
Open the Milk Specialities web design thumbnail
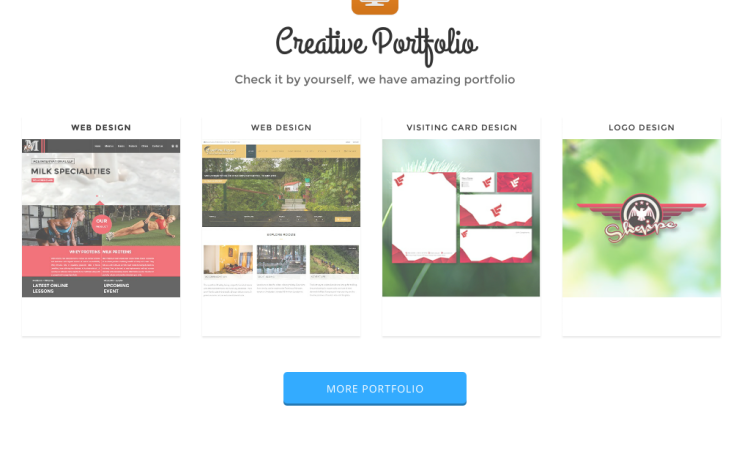coord(101,218)
